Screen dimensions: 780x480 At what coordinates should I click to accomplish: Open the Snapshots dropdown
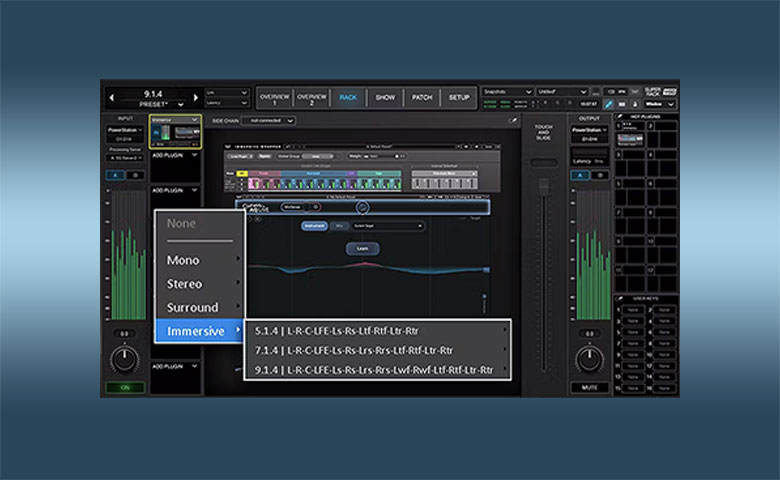[507, 92]
